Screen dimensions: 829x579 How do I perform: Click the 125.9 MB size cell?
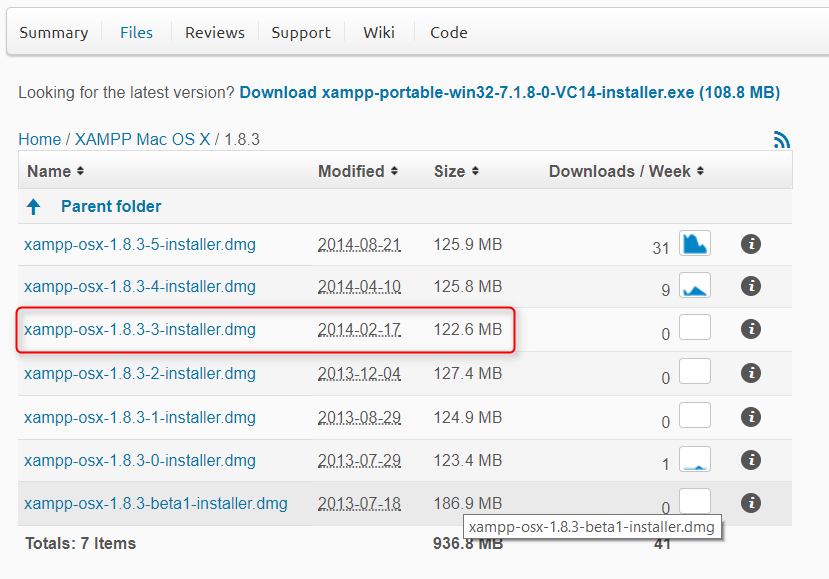pyautogui.click(x=467, y=244)
